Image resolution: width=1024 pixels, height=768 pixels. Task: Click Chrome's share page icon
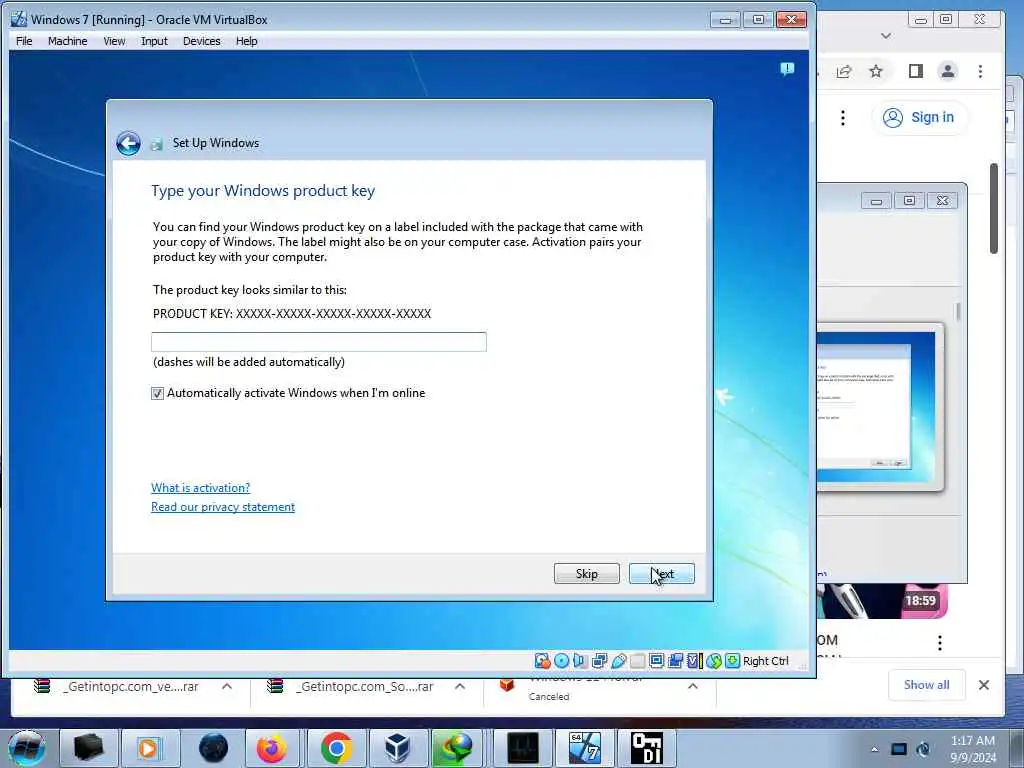(844, 71)
